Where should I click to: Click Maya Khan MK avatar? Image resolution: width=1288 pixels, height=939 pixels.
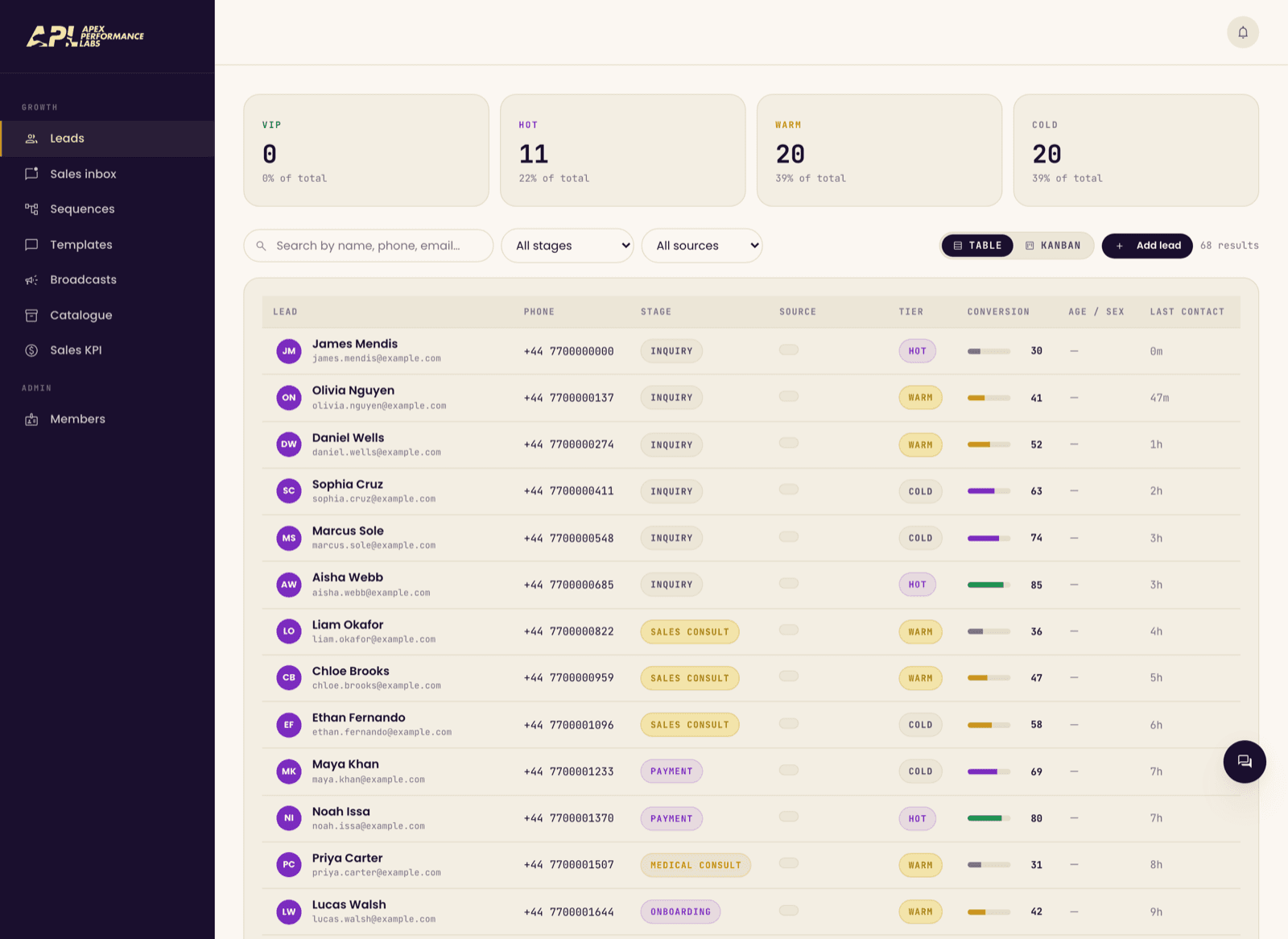click(289, 771)
